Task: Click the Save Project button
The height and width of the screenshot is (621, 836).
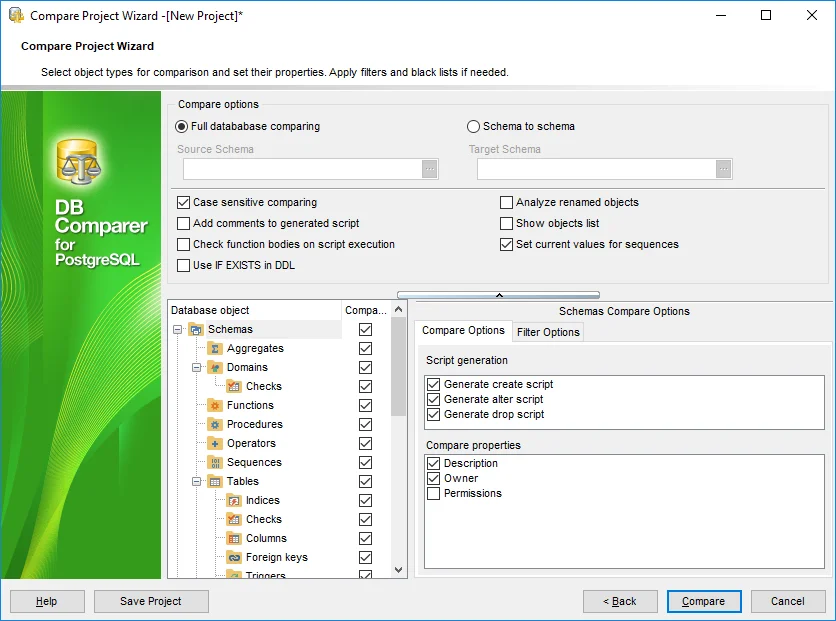Action: pyautogui.click(x=151, y=601)
